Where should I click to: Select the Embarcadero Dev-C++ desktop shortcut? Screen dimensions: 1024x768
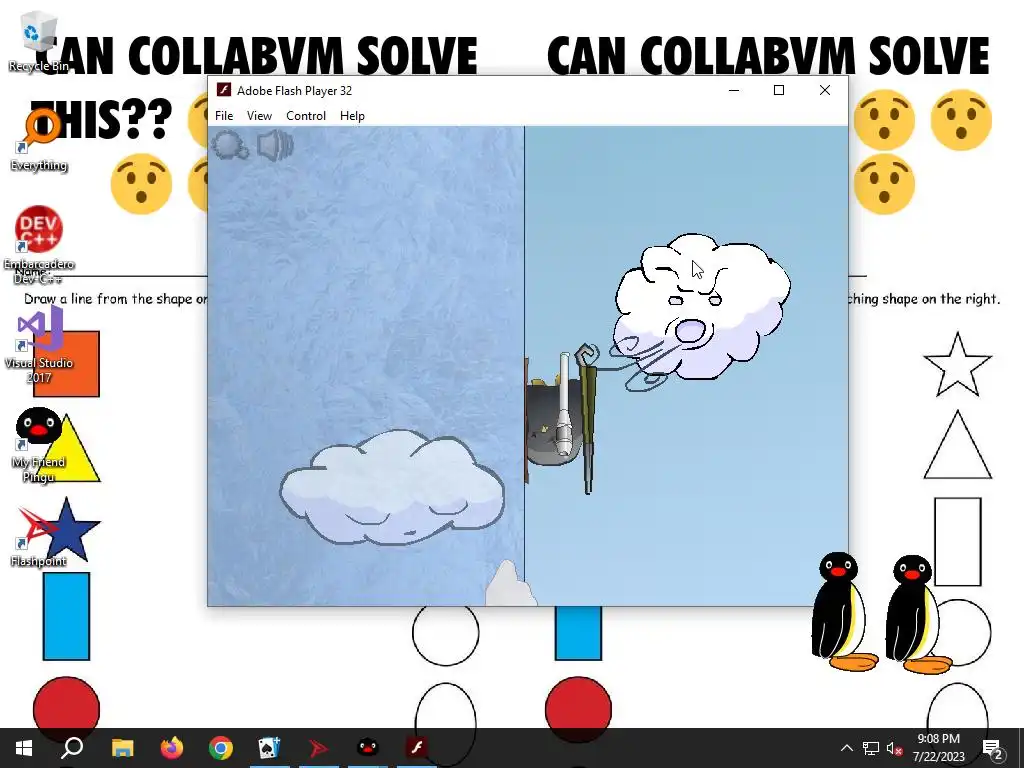[x=39, y=245]
